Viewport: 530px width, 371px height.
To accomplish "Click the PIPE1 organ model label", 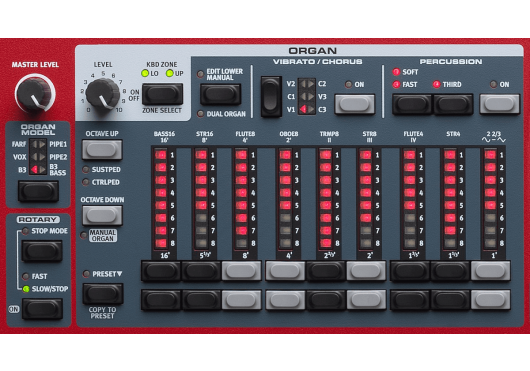I will pos(58,144).
